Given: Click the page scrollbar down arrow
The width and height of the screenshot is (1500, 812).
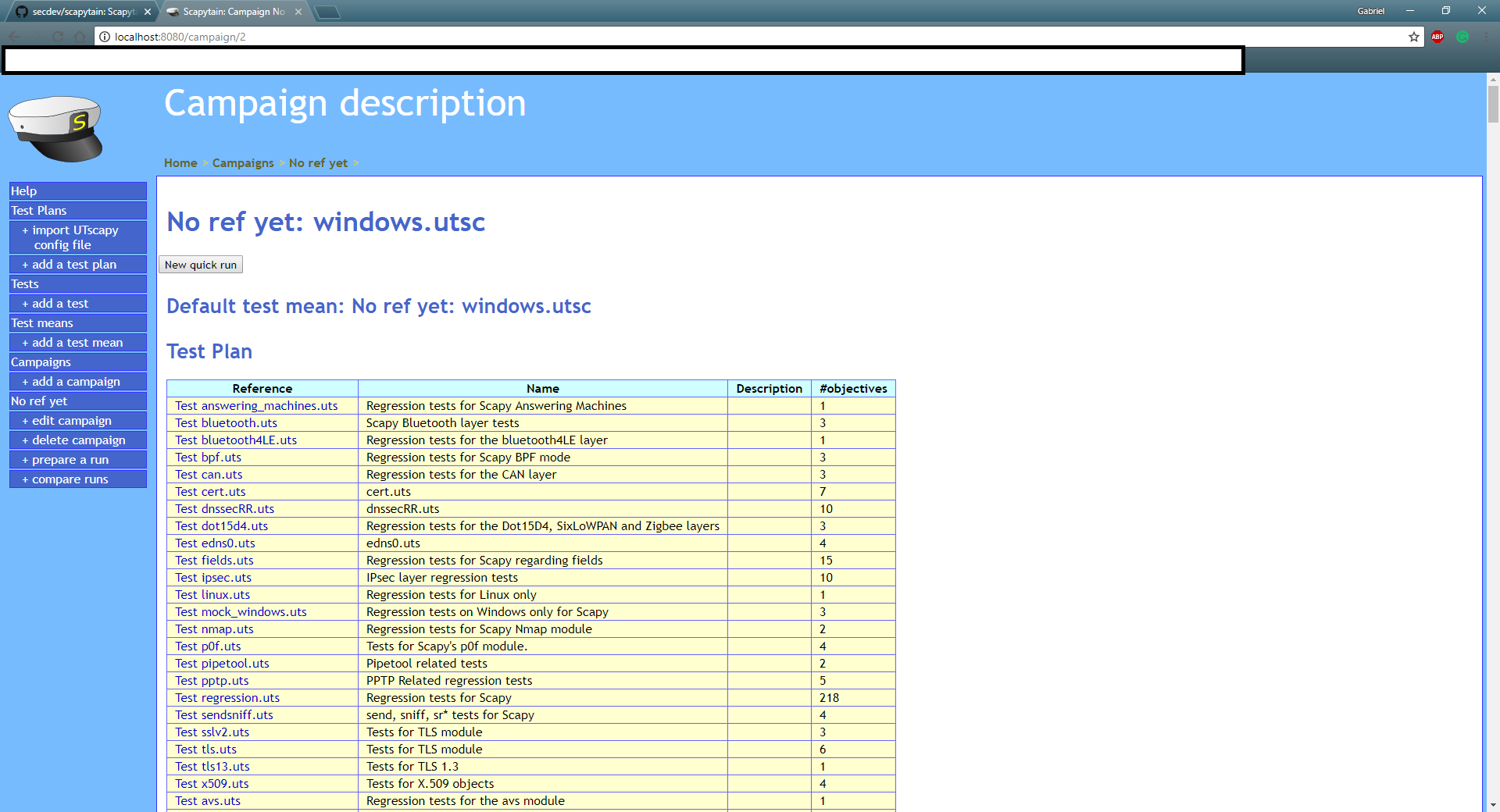Looking at the screenshot, I should tap(1493, 805).
